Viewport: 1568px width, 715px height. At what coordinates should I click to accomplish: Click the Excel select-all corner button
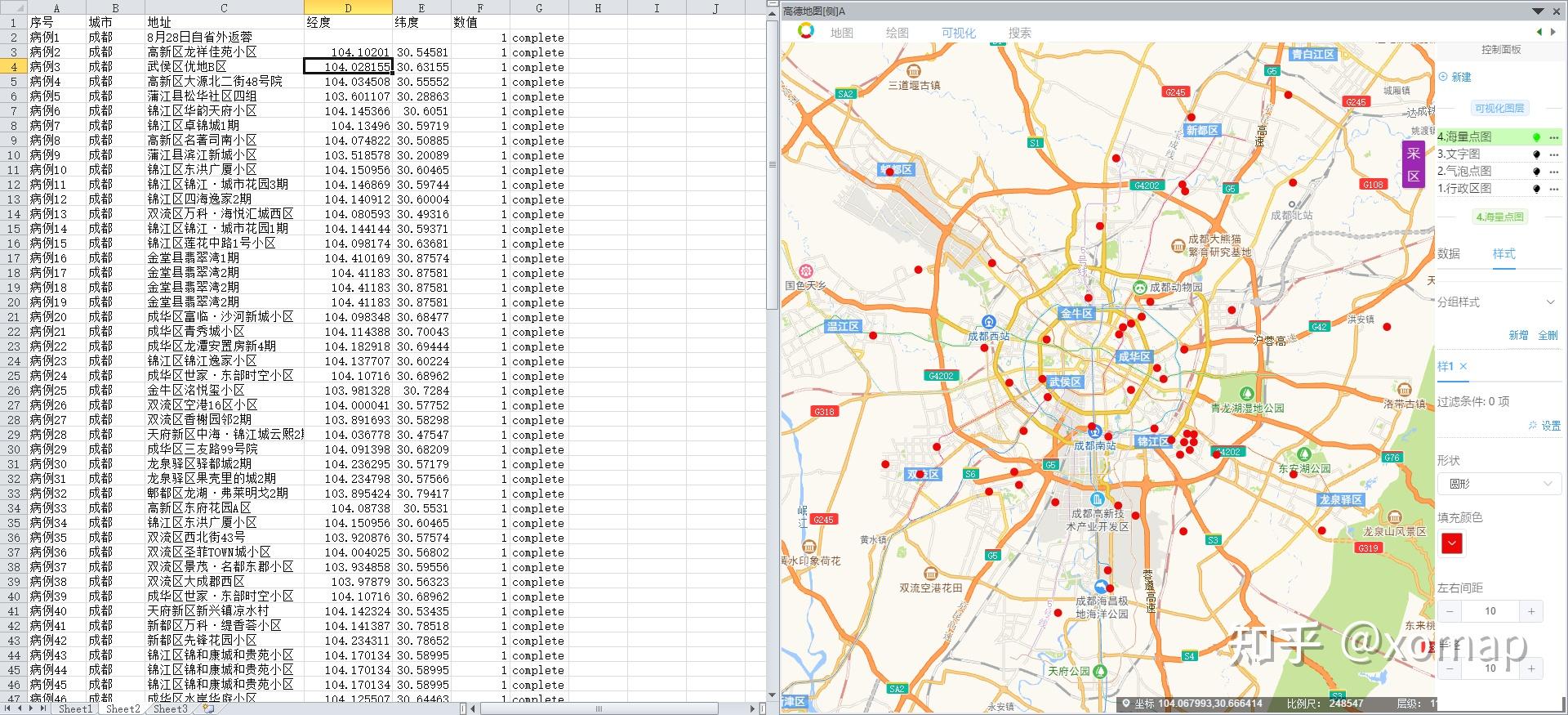point(13,7)
